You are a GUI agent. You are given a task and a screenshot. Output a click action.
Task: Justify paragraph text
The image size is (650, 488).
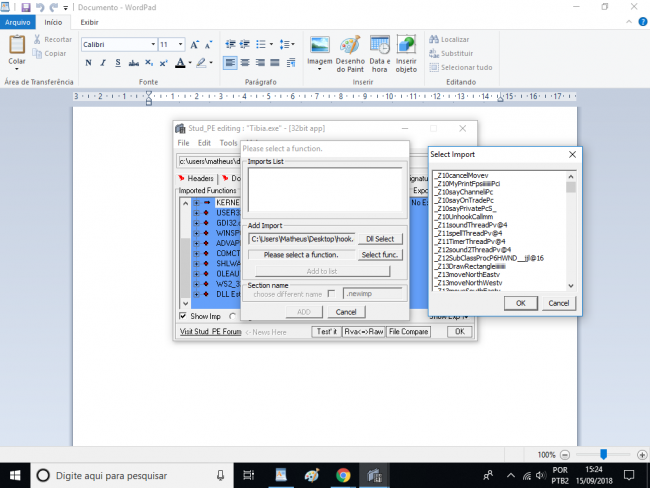[275, 63]
